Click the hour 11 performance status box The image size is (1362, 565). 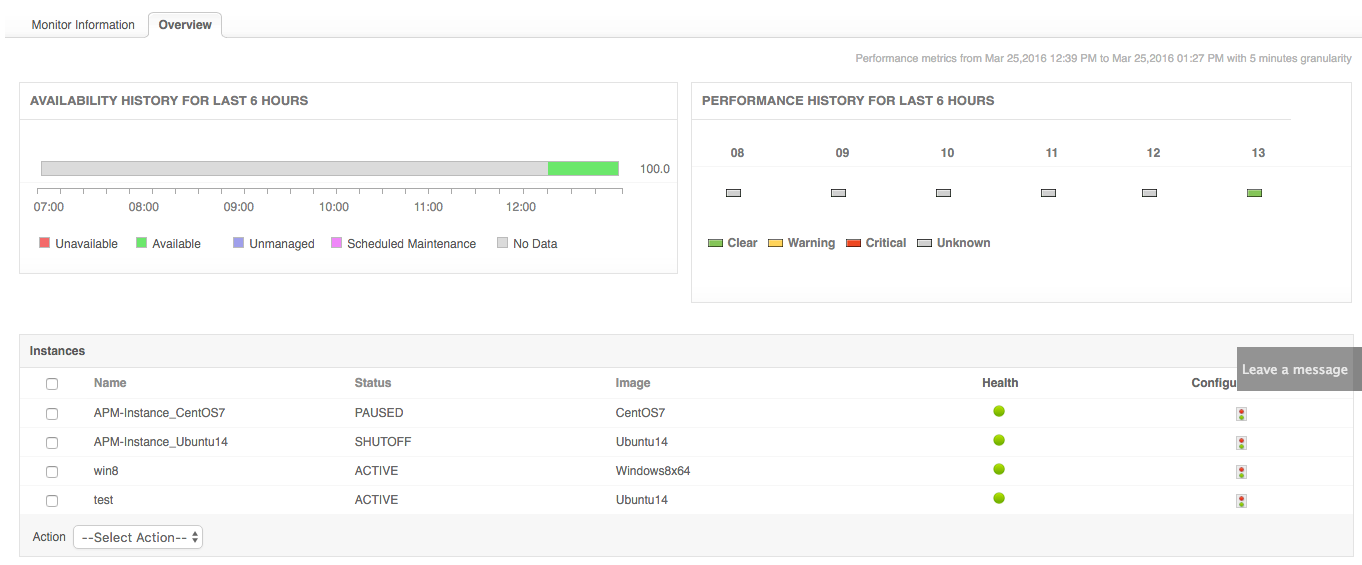(x=1049, y=193)
